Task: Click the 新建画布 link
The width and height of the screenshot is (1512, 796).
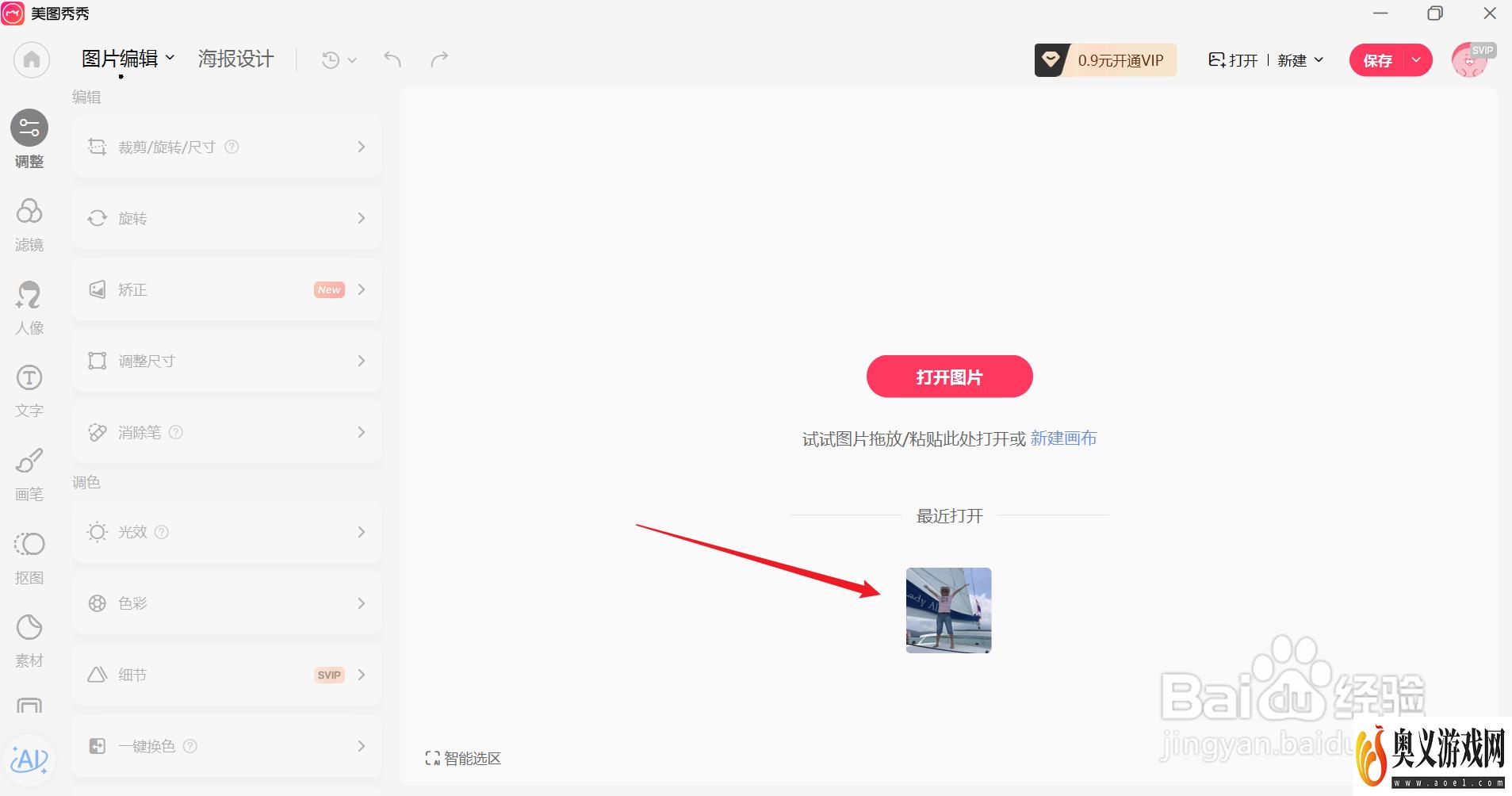Action: point(1063,438)
